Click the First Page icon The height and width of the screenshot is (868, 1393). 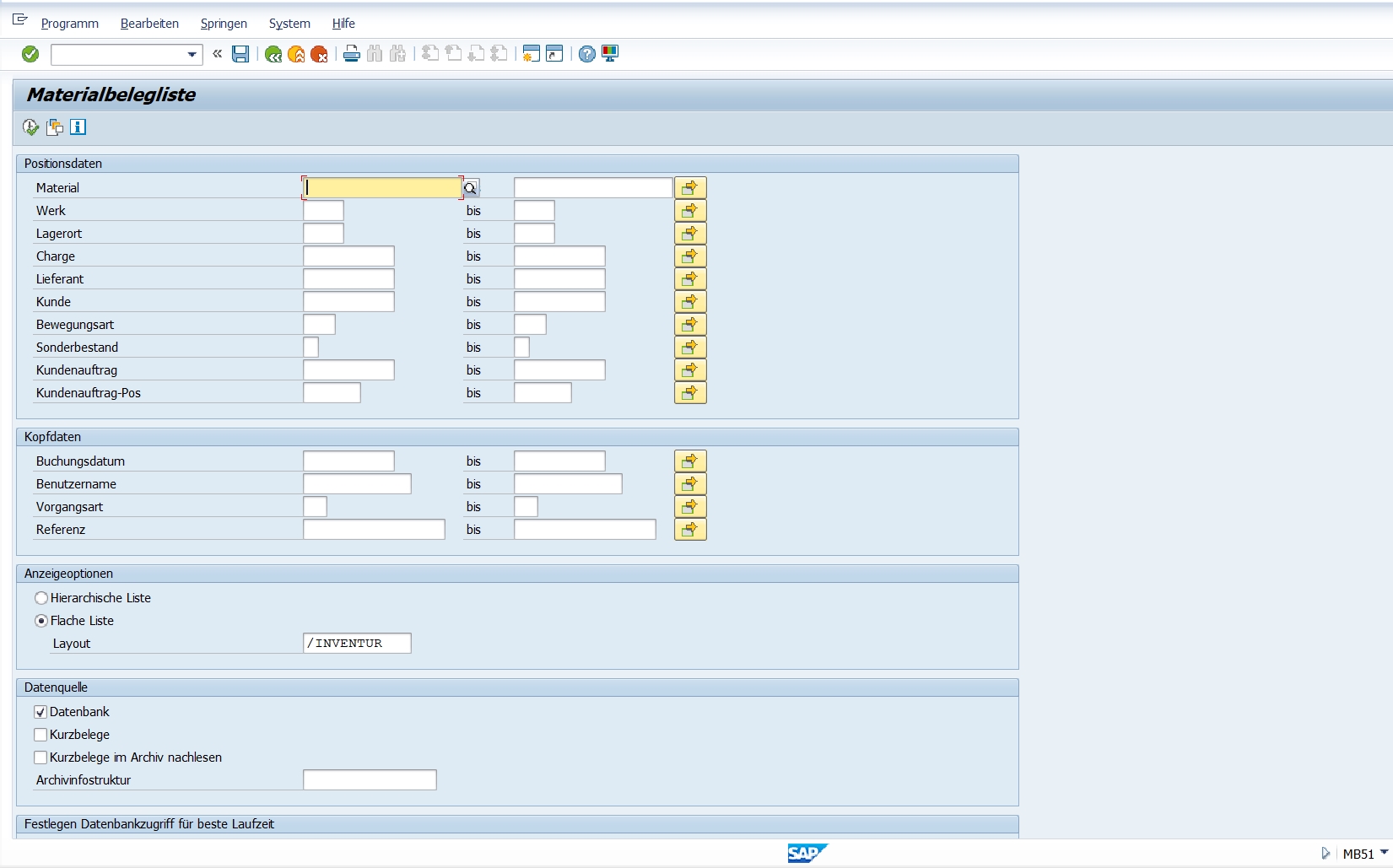(x=430, y=54)
